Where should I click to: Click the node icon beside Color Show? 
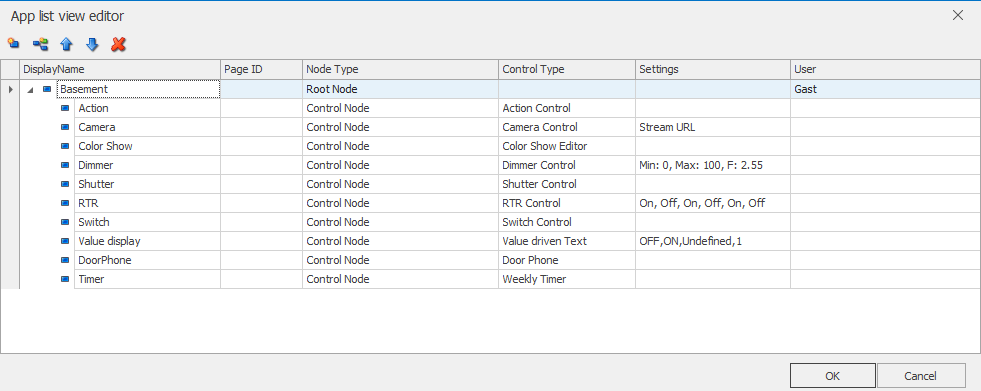pyautogui.click(x=65, y=146)
